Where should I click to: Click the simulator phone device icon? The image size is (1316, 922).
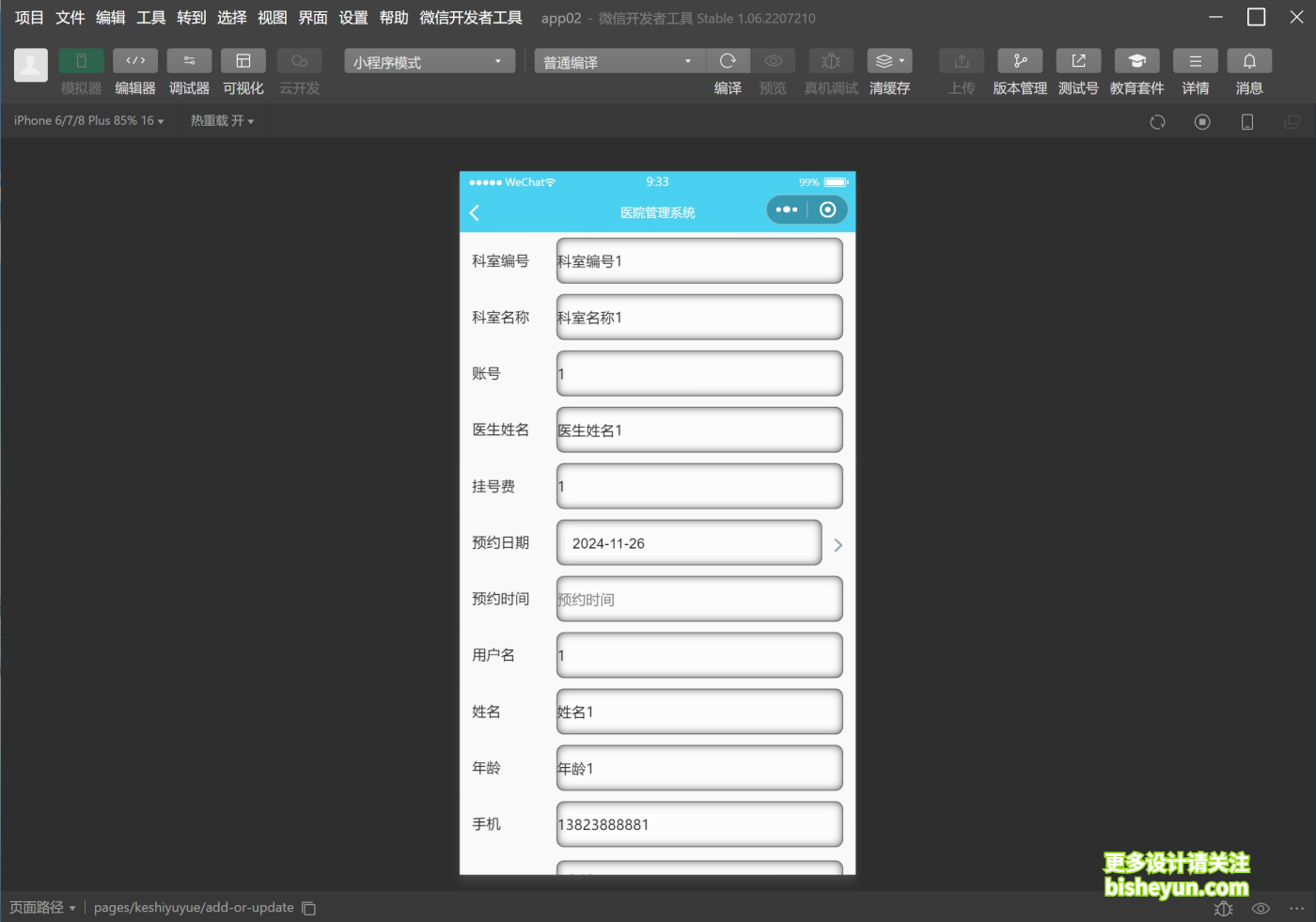point(1247,122)
